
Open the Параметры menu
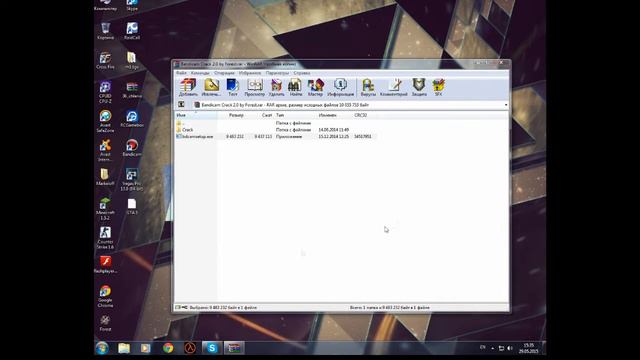click(x=277, y=73)
